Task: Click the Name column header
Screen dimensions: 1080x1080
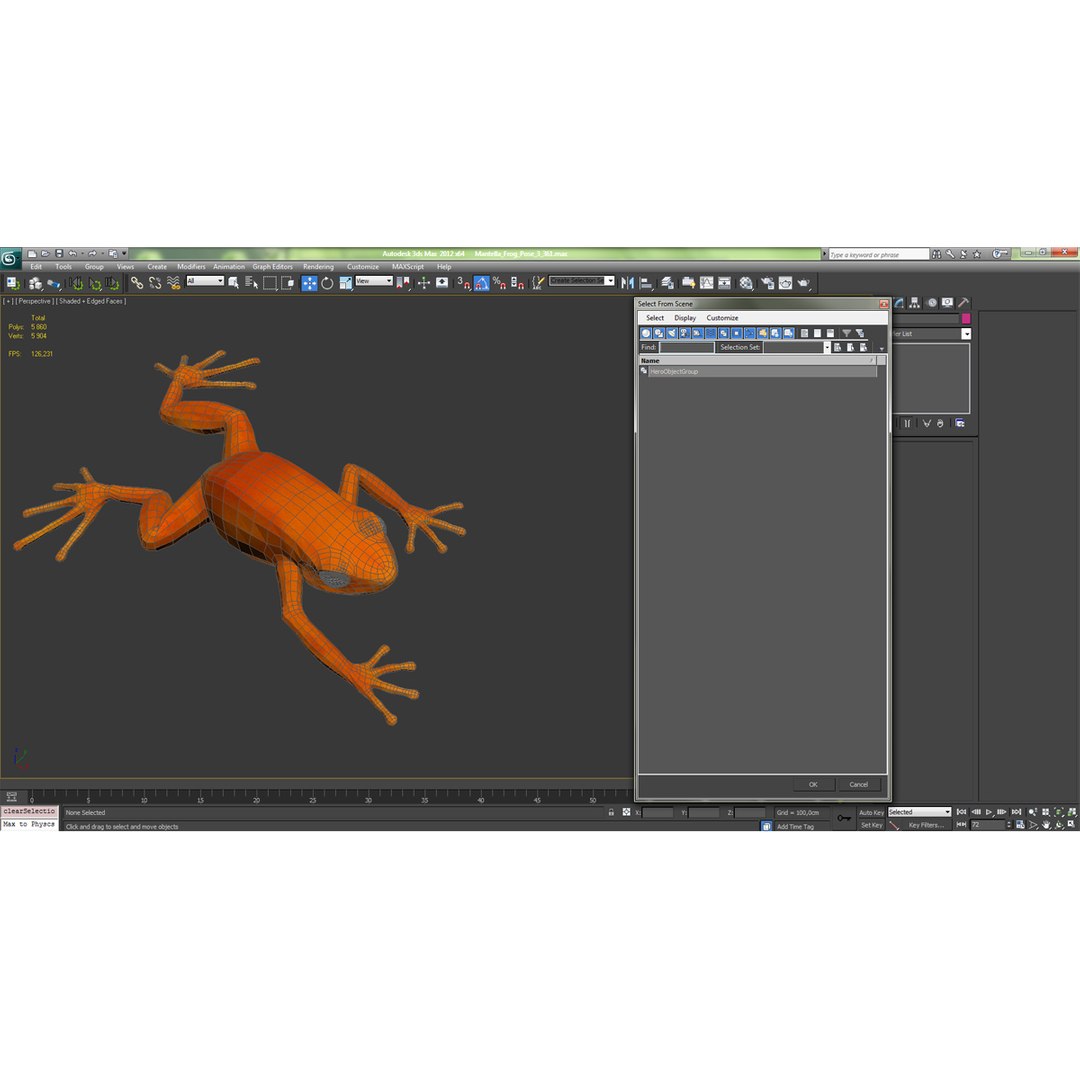Action: click(x=757, y=361)
